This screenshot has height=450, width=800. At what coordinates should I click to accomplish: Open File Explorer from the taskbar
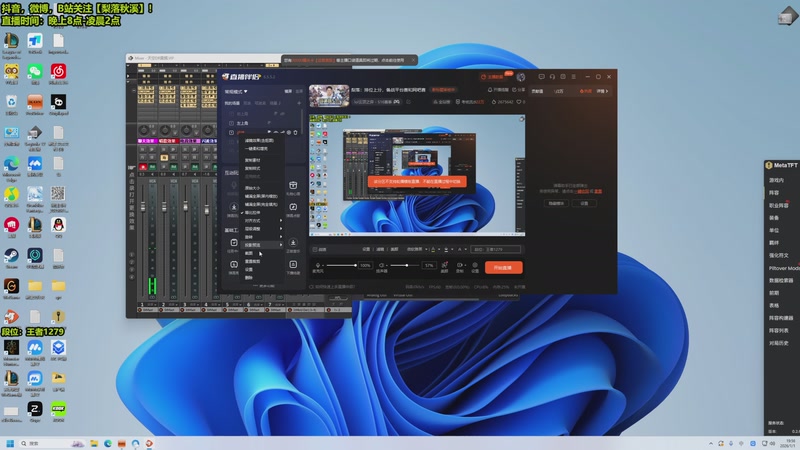click(x=94, y=443)
